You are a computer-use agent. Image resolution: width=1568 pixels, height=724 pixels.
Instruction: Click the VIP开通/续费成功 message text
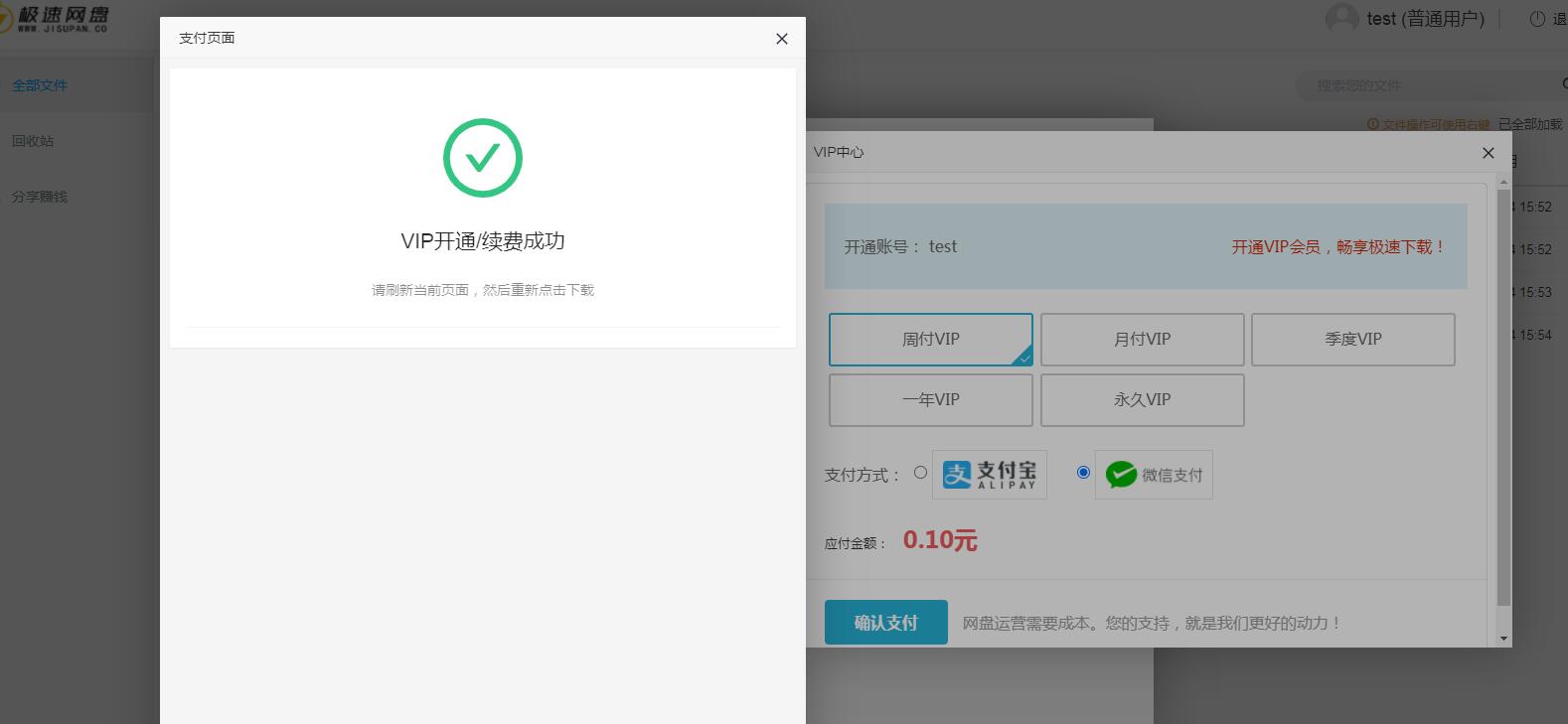coord(483,241)
